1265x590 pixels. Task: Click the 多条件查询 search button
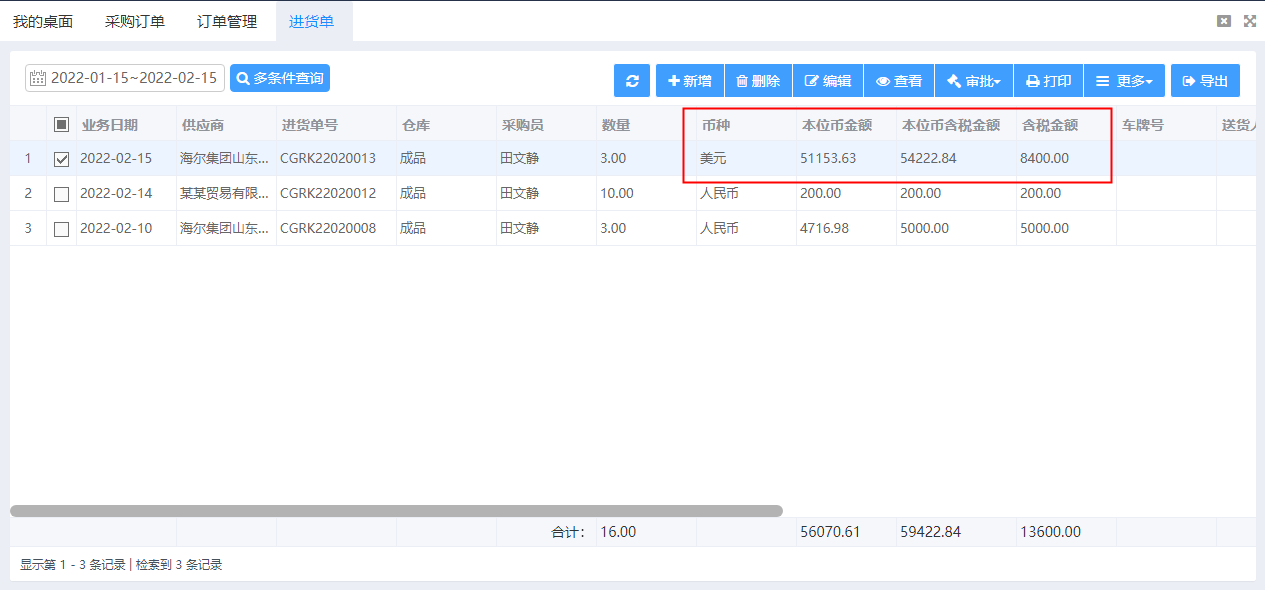coord(280,78)
